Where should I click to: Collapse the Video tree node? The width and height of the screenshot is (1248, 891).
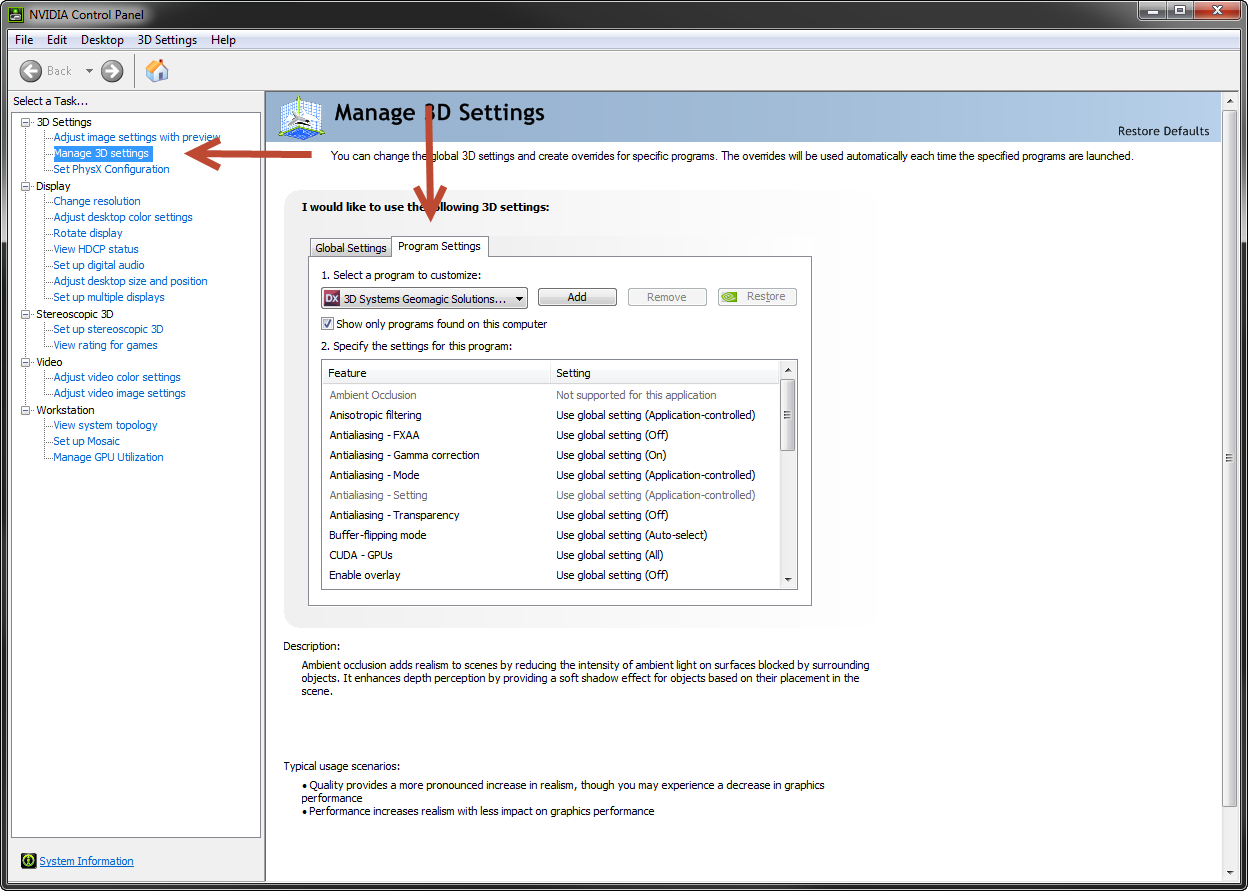pos(26,362)
